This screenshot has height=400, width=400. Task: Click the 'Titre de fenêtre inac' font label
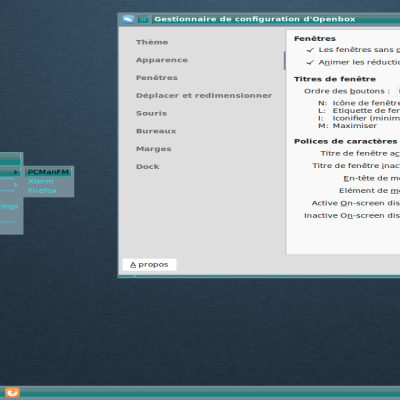[x=356, y=166]
